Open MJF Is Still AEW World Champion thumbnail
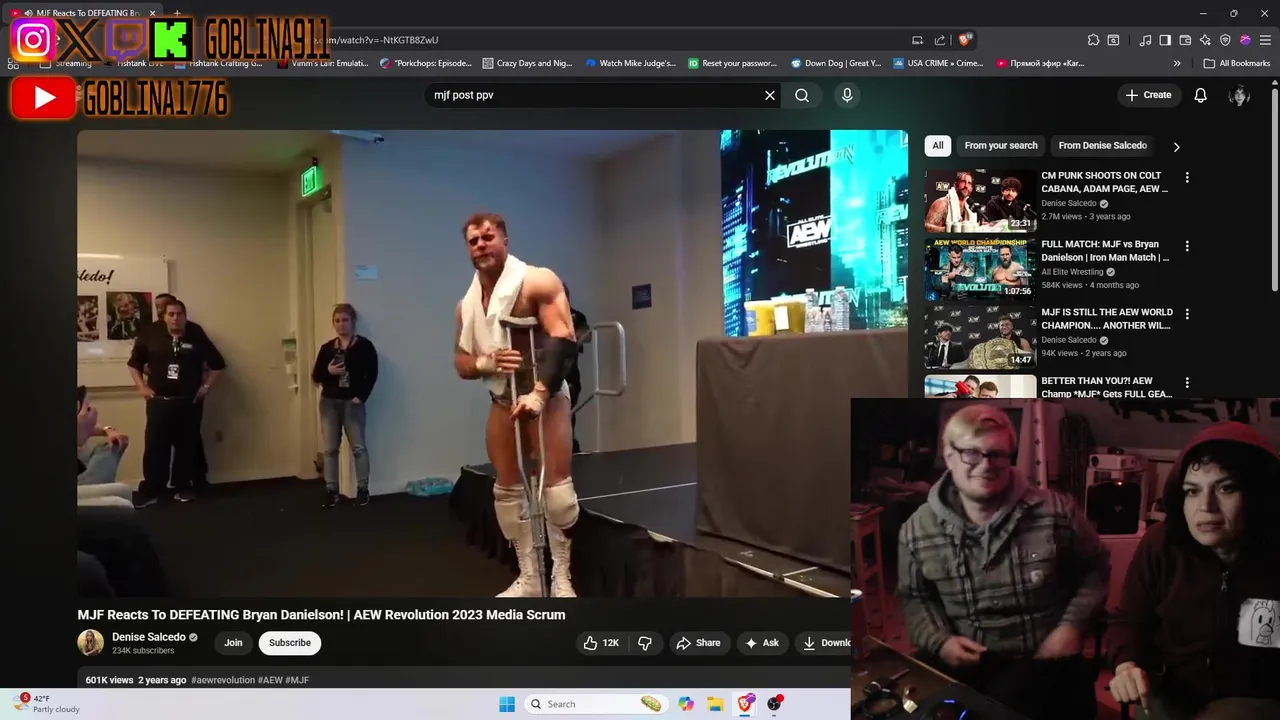 (x=980, y=336)
